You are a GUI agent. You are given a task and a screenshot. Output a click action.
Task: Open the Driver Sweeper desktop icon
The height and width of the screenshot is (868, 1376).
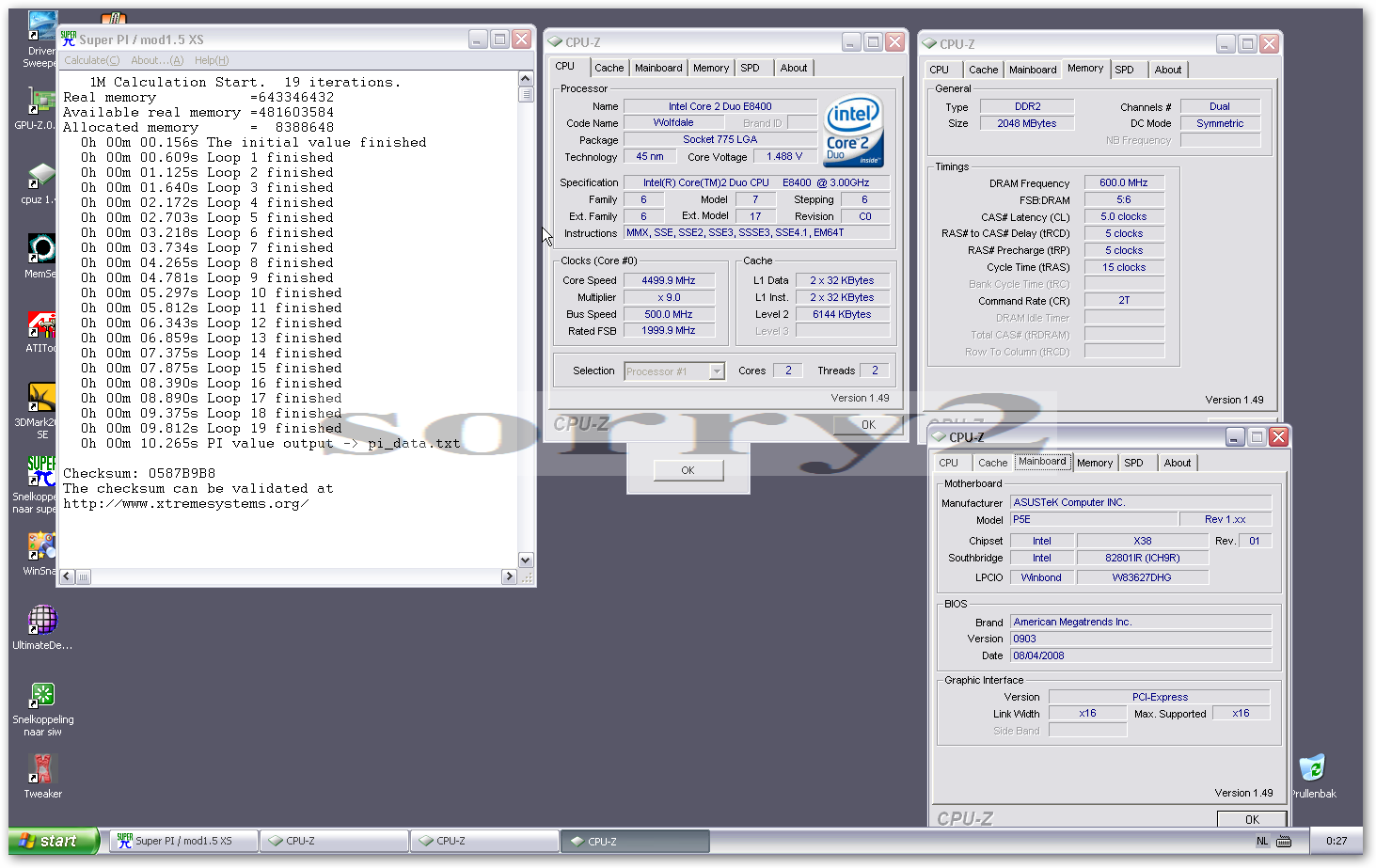point(41,26)
